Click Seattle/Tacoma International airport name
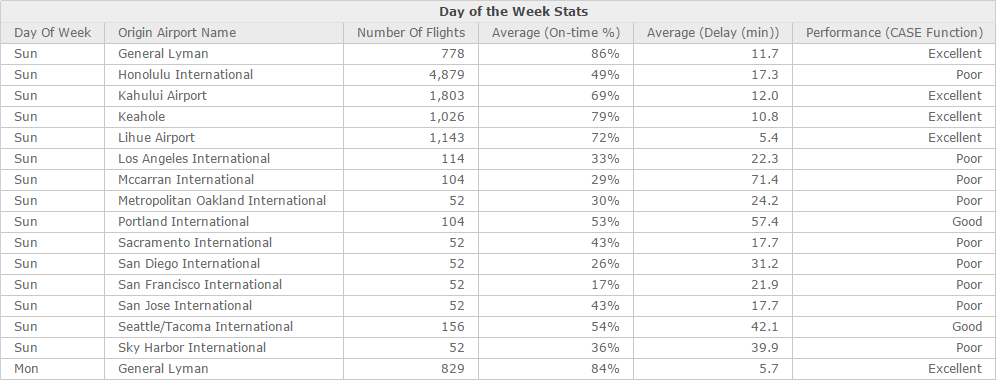The image size is (996, 380). tap(205, 327)
